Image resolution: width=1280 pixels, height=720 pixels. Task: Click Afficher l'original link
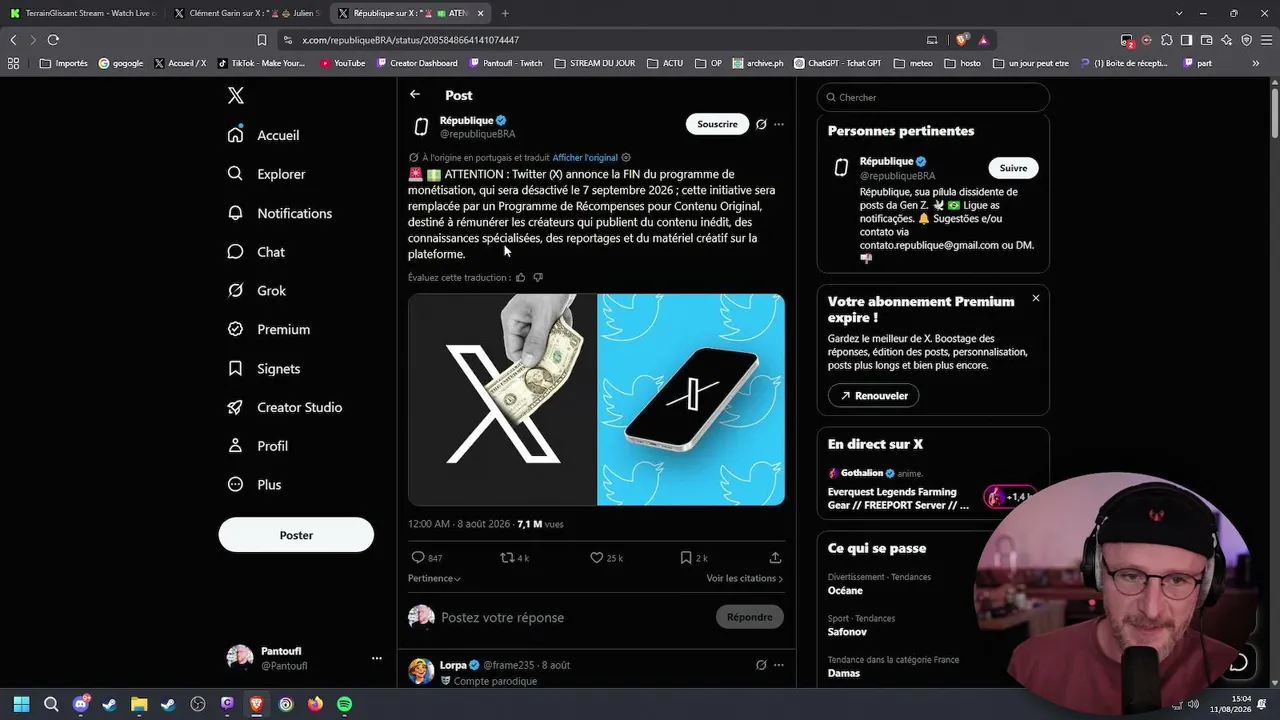pyautogui.click(x=585, y=157)
